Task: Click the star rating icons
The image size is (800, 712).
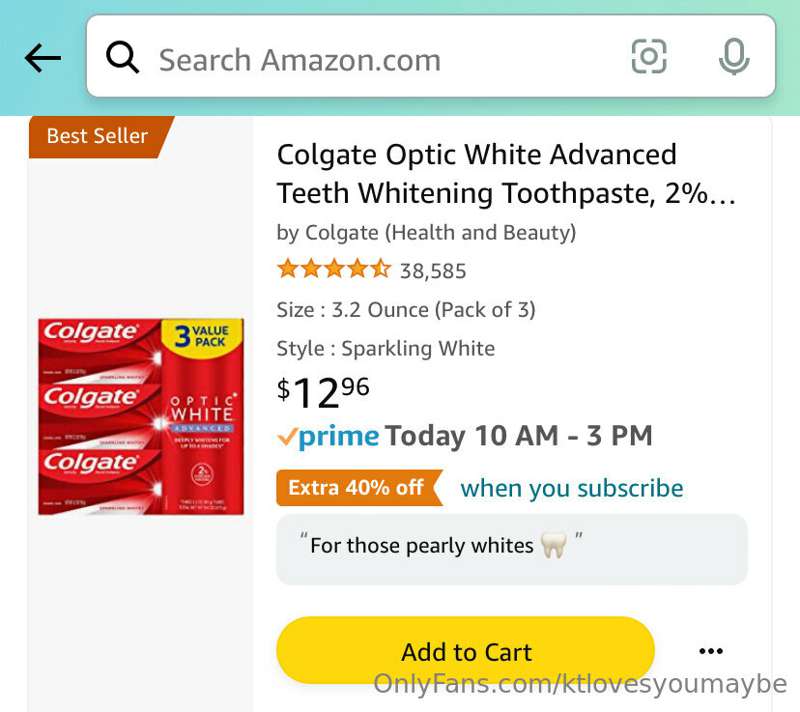Action: [x=334, y=268]
